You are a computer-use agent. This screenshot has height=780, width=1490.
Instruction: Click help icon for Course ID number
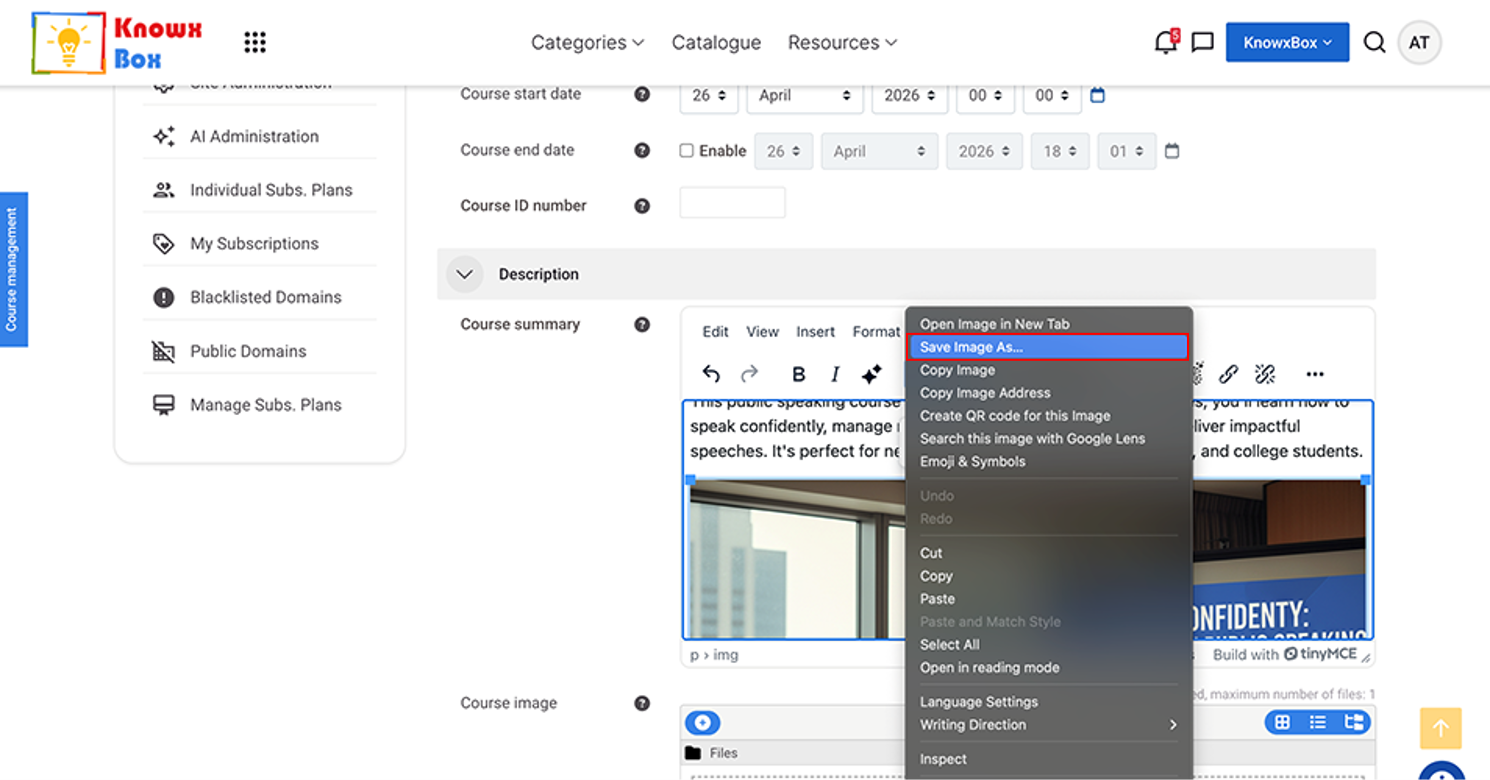[642, 206]
